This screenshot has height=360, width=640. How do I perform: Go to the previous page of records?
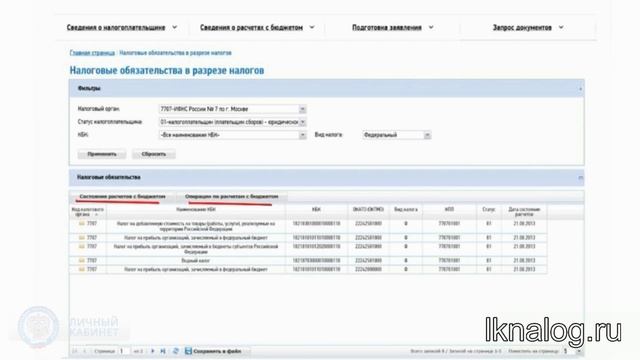point(84,351)
